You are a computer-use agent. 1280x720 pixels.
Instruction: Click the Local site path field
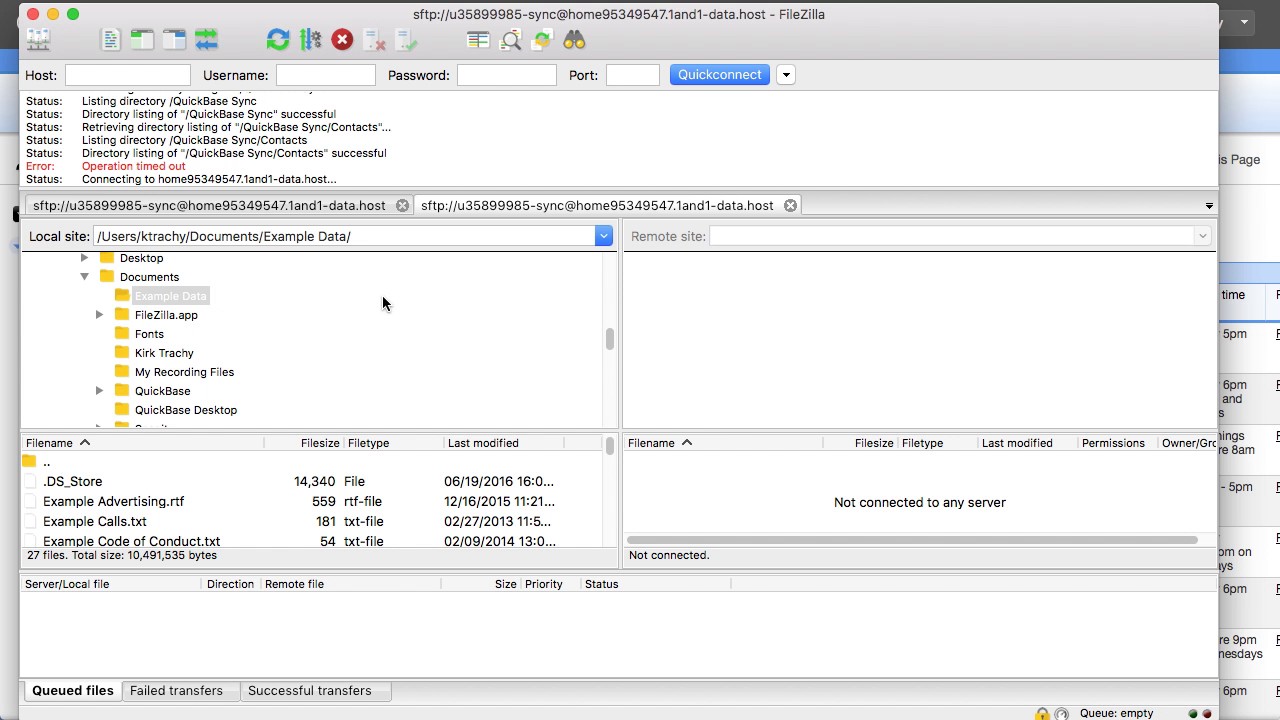pyautogui.click(x=344, y=236)
